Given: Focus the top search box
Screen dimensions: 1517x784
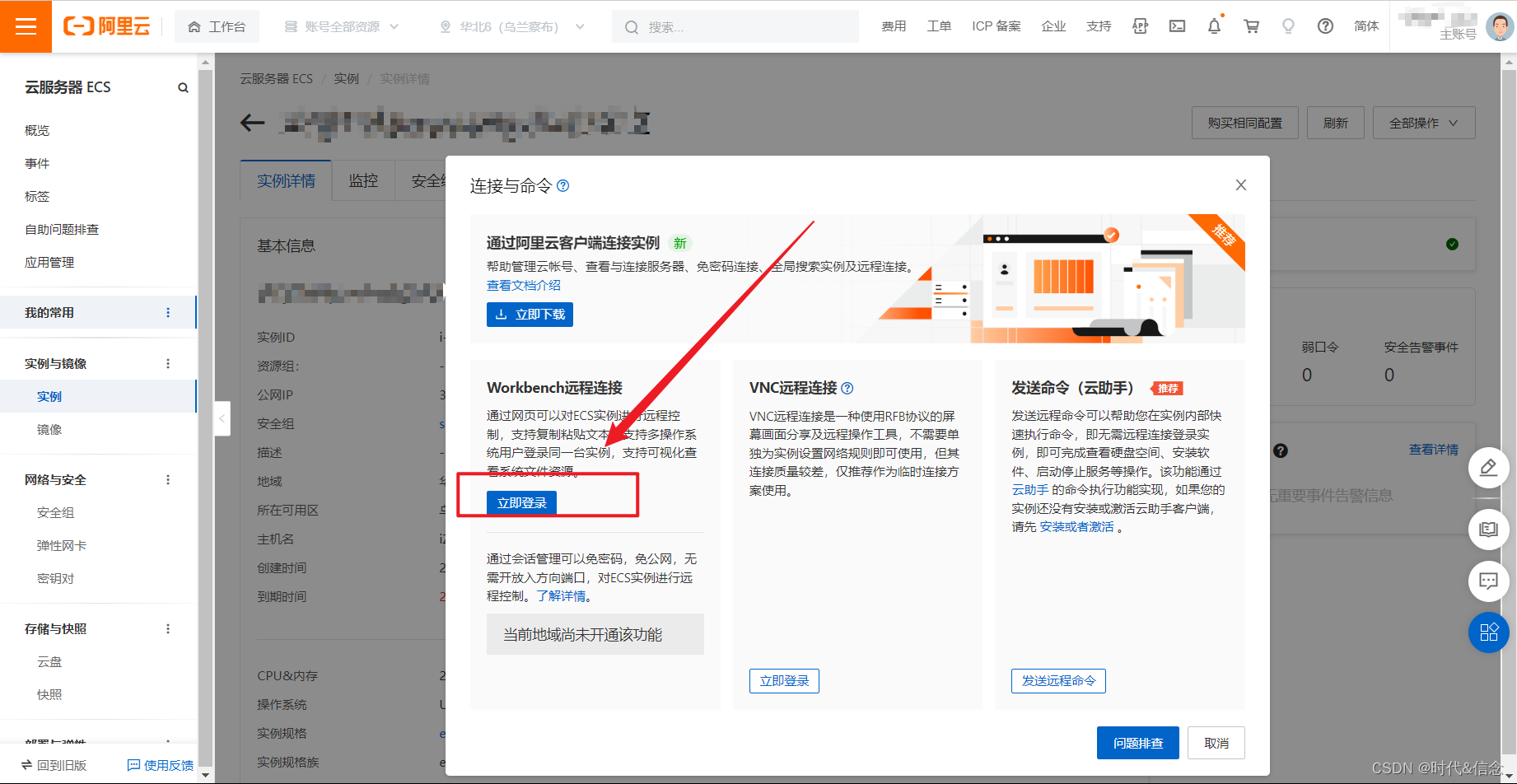Looking at the screenshot, I should 735,26.
